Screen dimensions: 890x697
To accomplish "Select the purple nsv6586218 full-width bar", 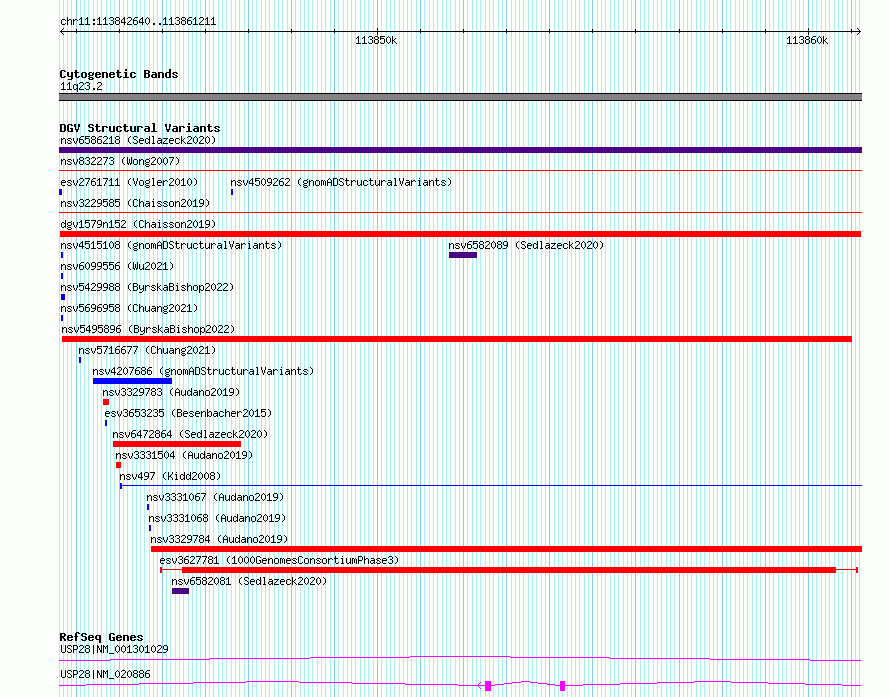I will click(460, 150).
